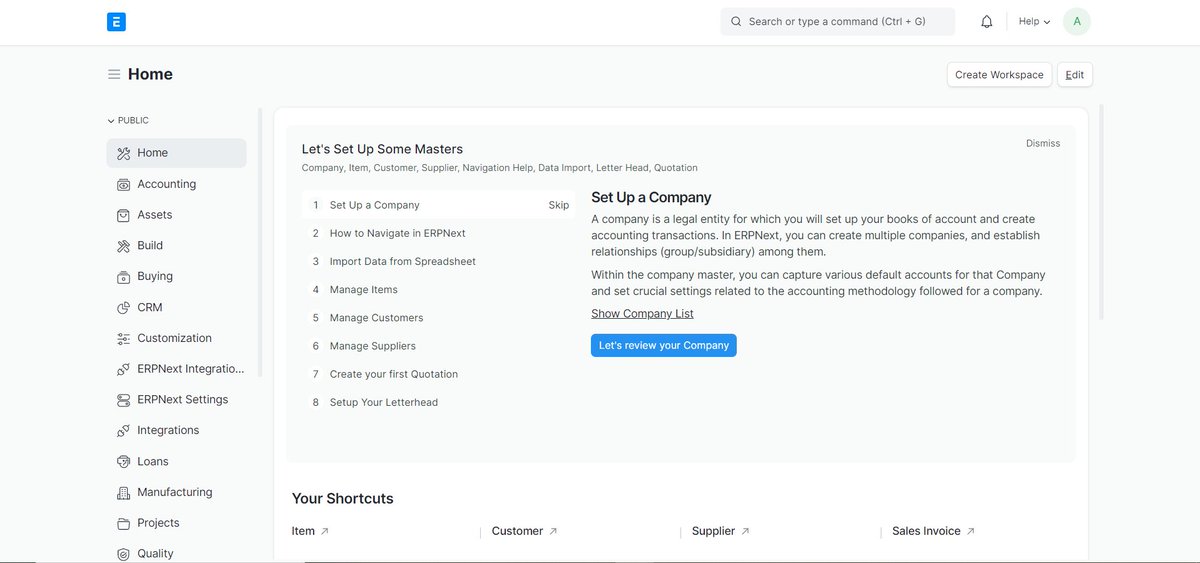1200x563 pixels.
Task: Click the arrow icon beside Supplier shortcut
Action: [x=745, y=531]
